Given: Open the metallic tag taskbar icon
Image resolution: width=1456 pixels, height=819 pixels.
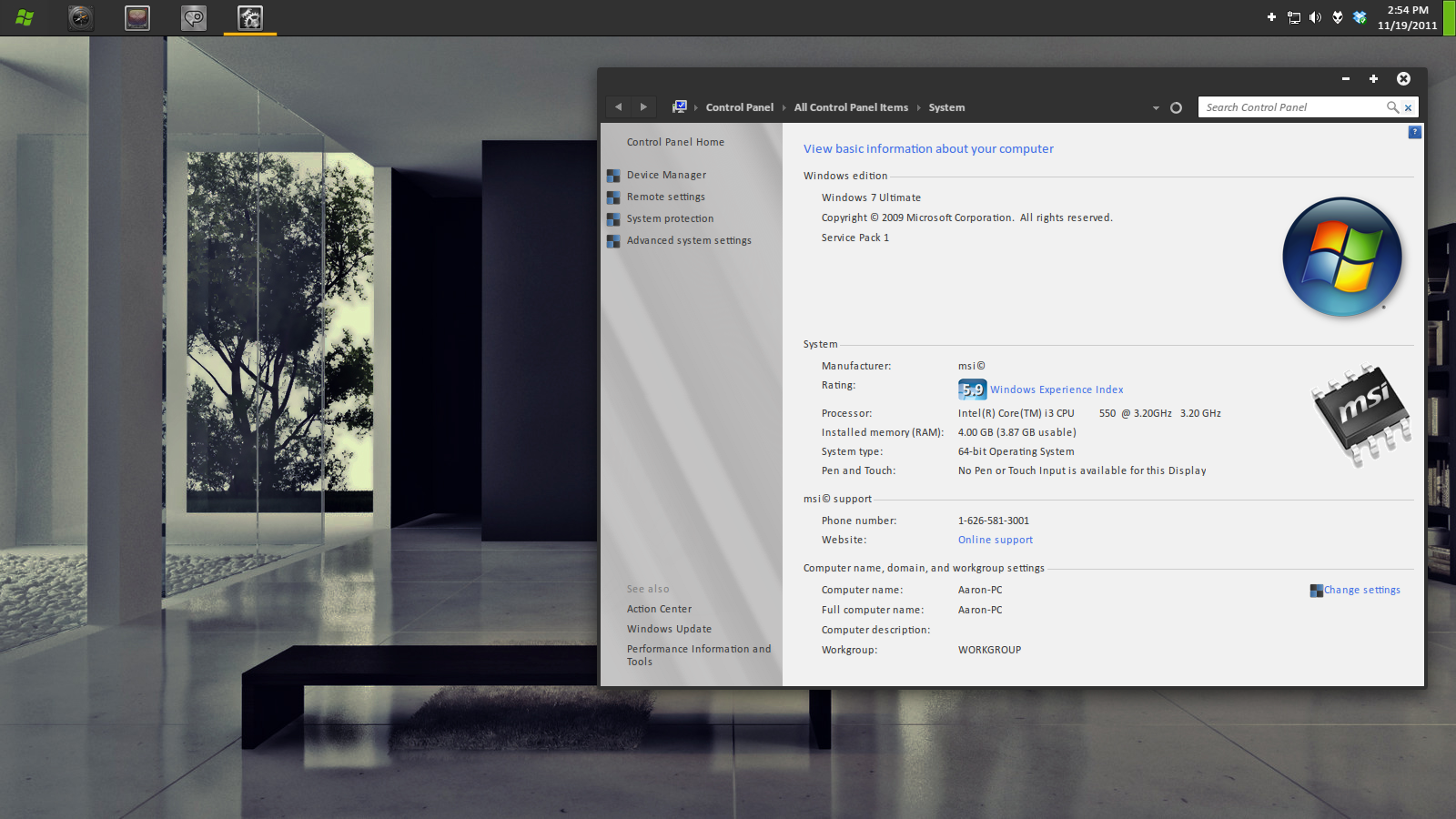Looking at the screenshot, I should tap(194, 17).
